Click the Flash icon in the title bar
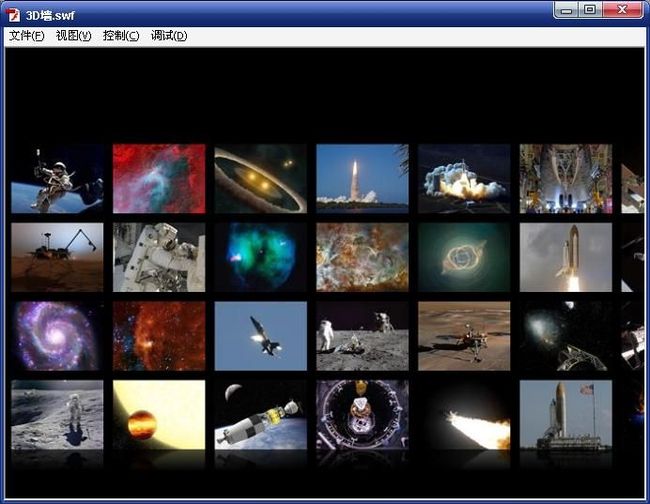Viewport: 650px width, 504px height. tap(13, 15)
